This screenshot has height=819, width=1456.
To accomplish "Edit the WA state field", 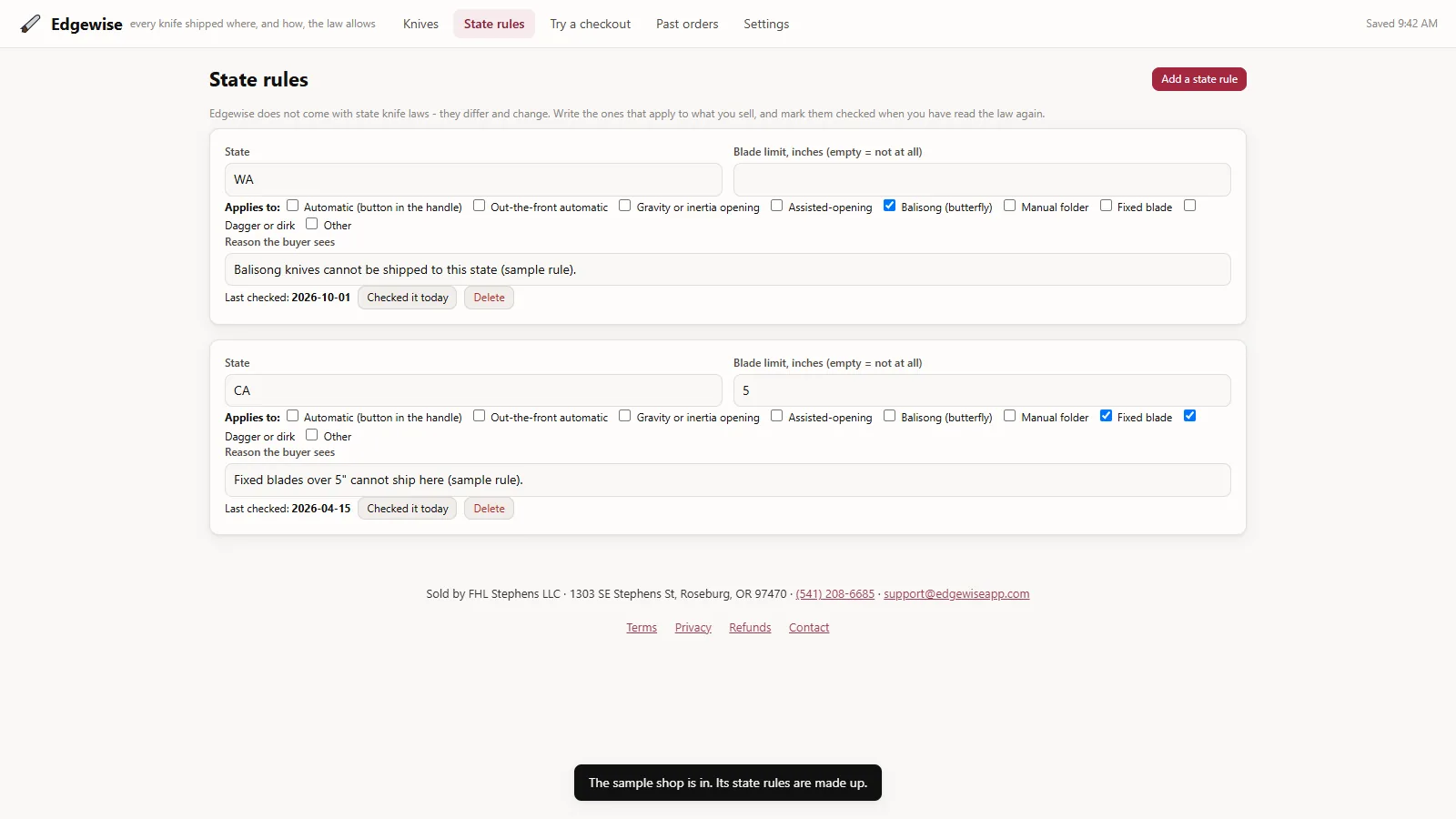I will (473, 179).
